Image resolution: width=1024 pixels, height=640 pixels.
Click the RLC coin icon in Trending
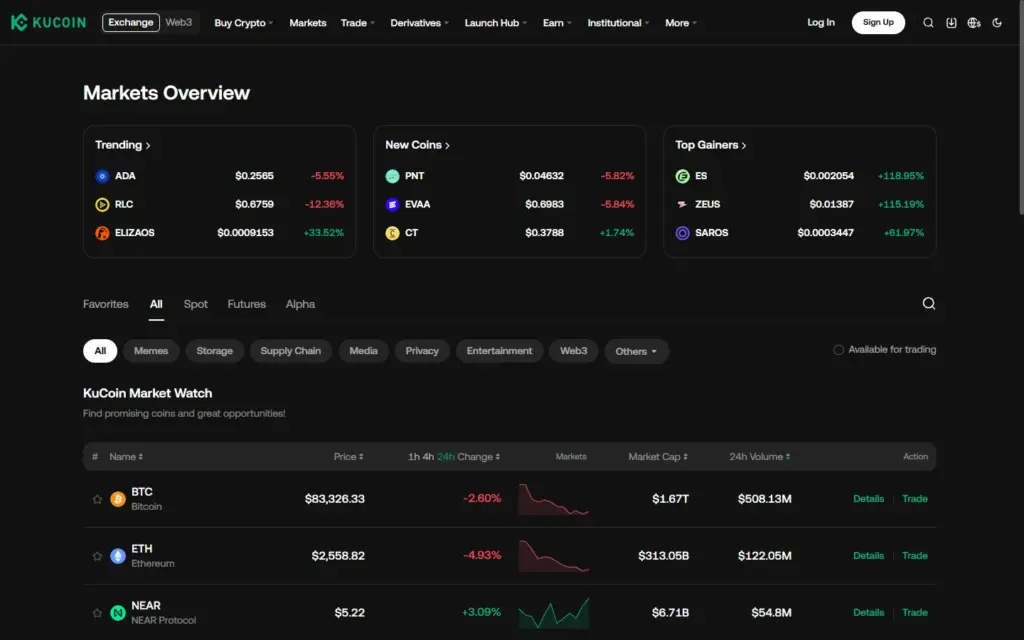point(102,204)
